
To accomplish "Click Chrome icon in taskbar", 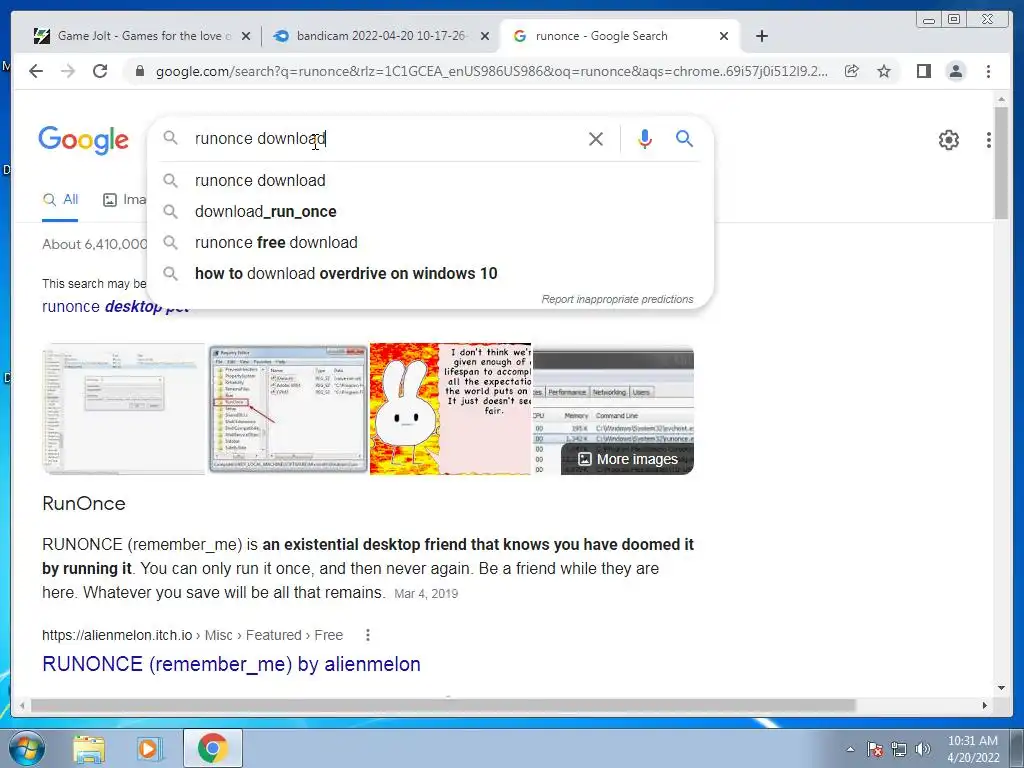I will (x=212, y=749).
